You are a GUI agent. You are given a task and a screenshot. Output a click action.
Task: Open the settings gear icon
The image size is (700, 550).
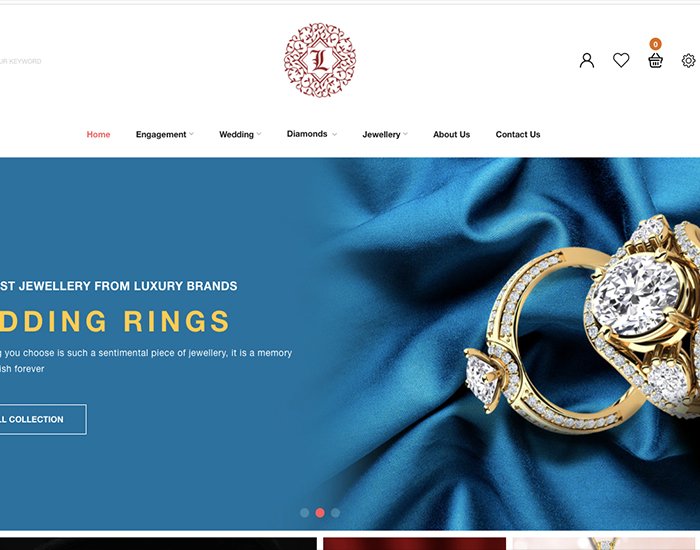688,60
